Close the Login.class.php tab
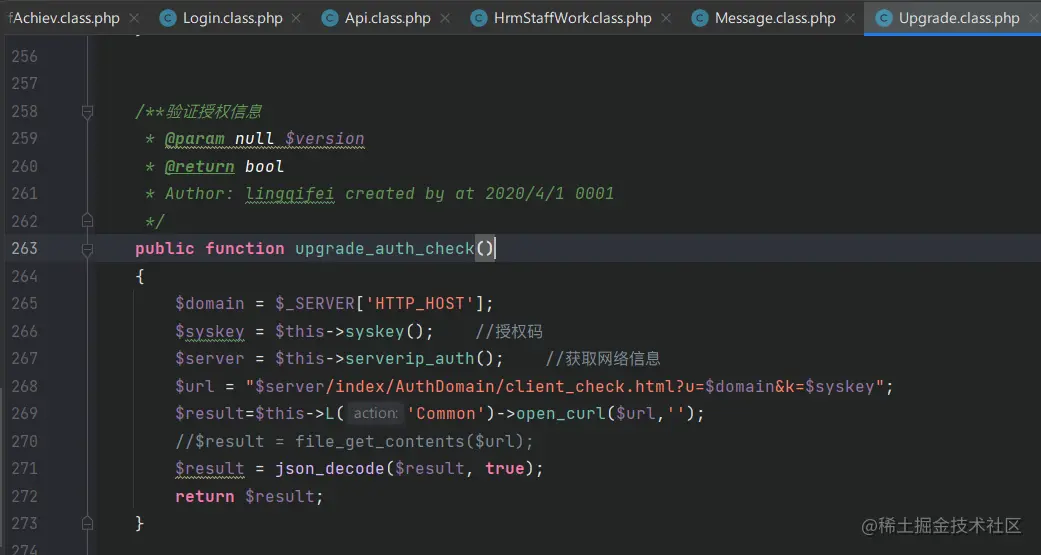Screen dimensions: 1041x555 296,18
